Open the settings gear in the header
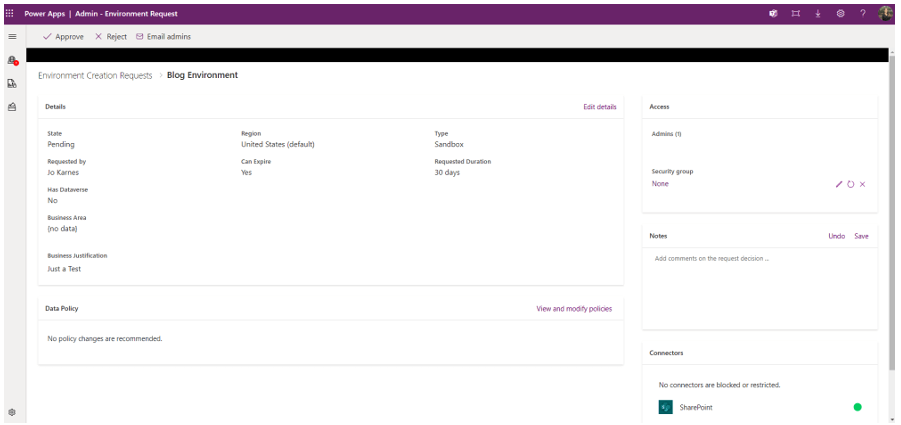 click(x=840, y=13)
